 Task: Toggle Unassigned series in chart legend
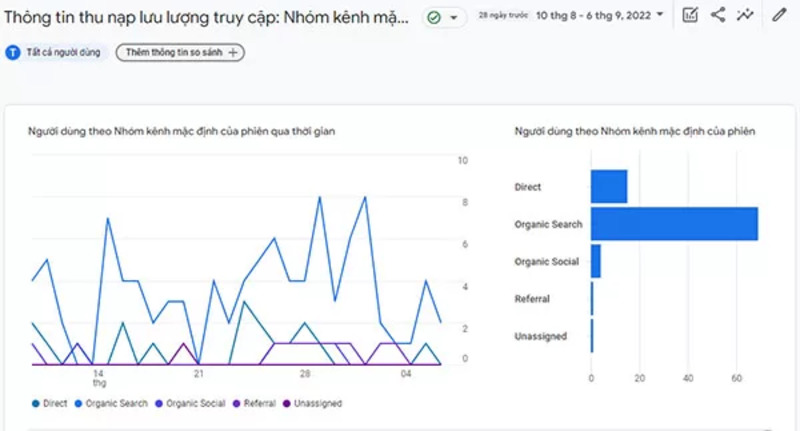(312, 403)
